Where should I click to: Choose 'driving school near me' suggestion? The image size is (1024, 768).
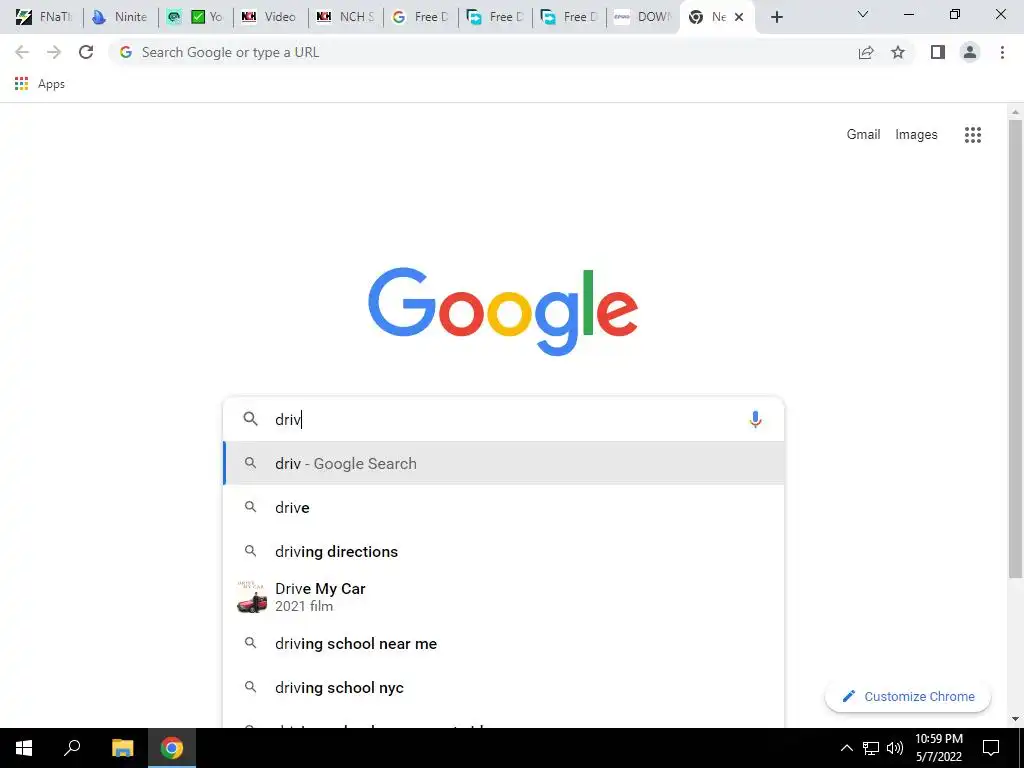click(x=504, y=643)
